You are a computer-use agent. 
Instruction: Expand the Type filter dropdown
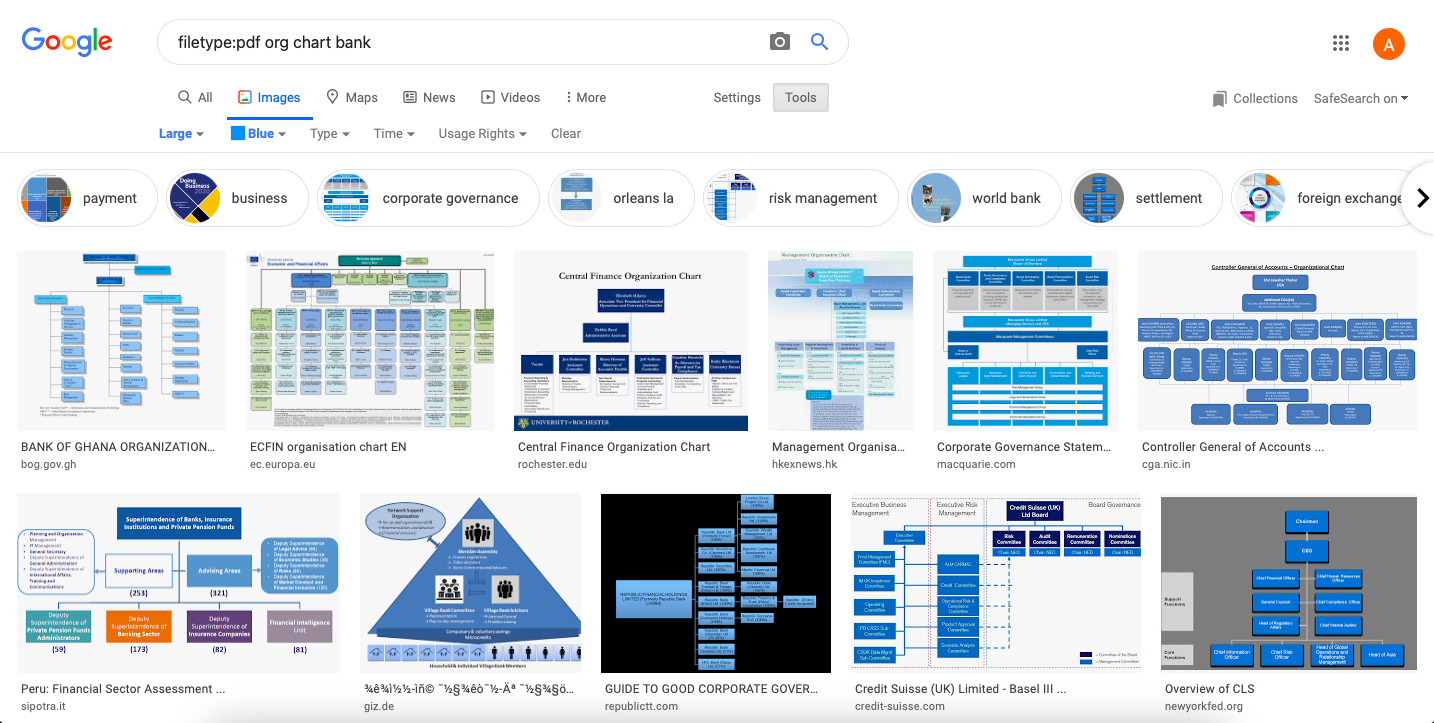click(330, 133)
